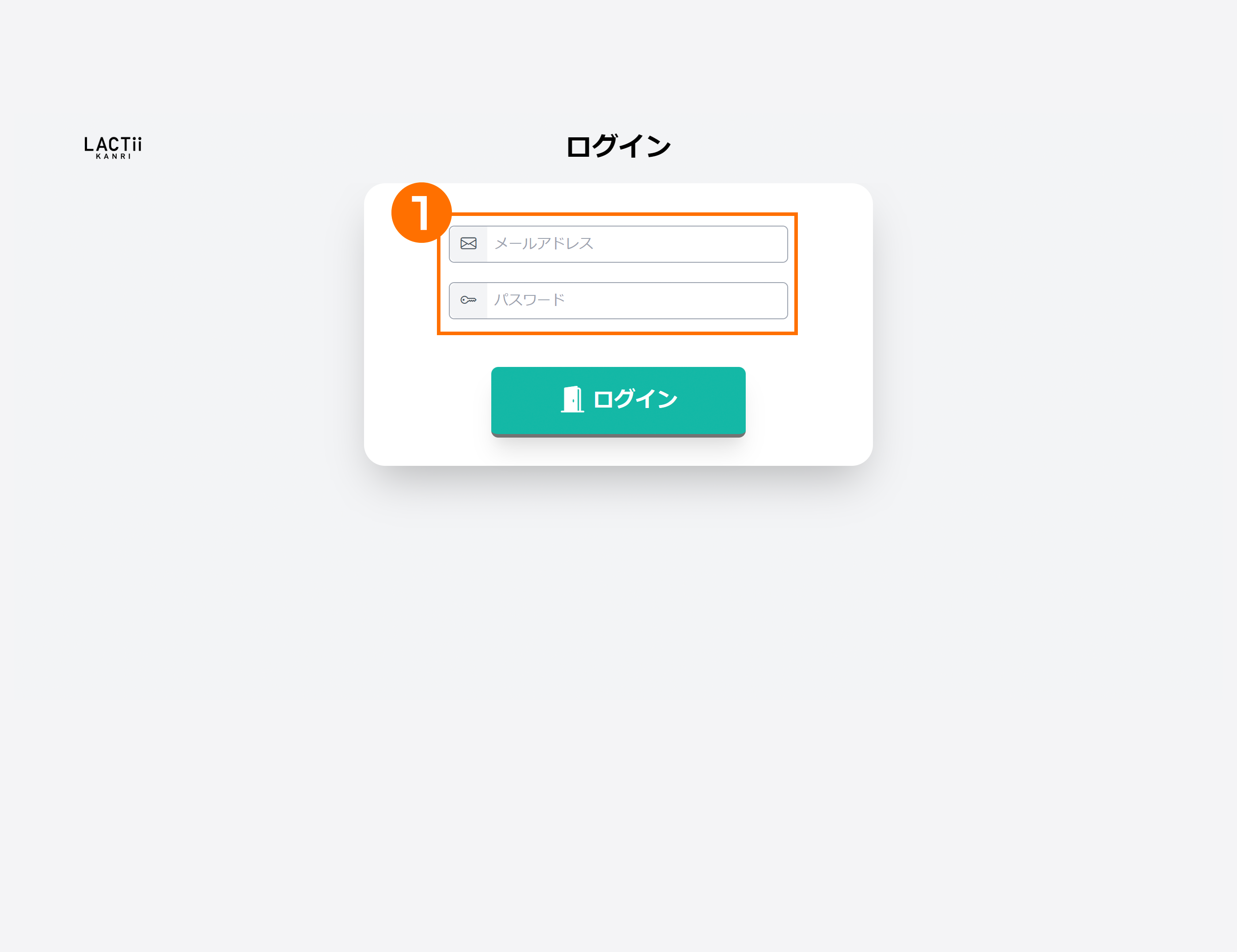Click the door icon on login button
This screenshot has height=952, width=1237.
(572, 399)
